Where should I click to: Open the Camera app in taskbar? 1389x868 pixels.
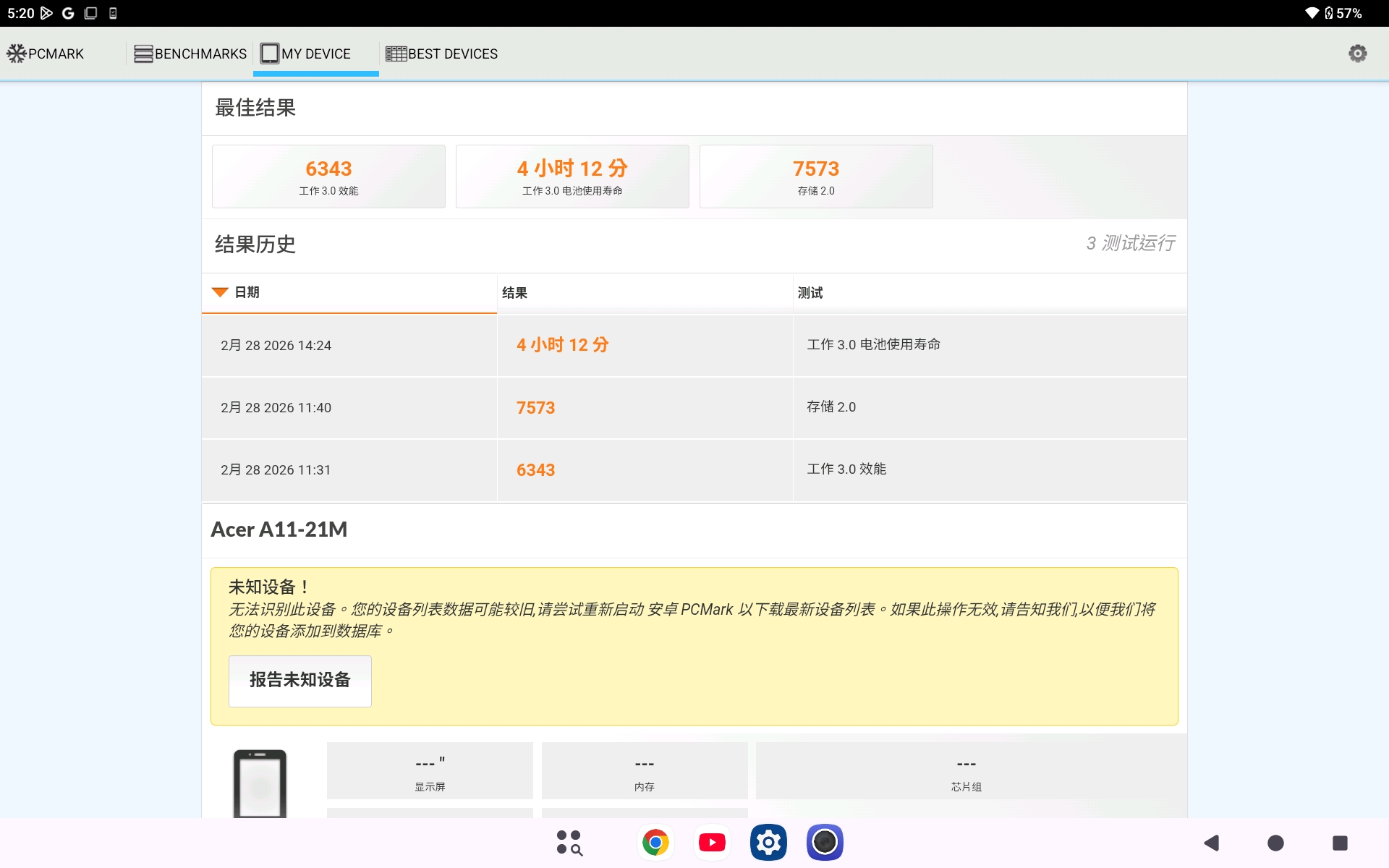point(825,843)
